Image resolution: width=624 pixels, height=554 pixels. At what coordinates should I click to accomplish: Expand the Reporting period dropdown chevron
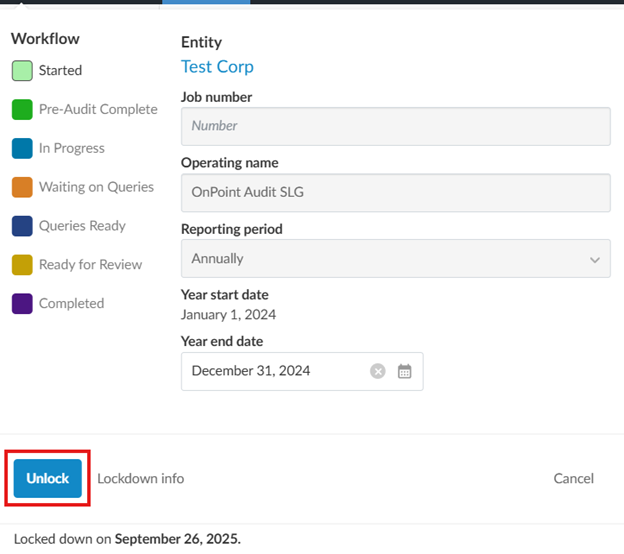(595, 260)
